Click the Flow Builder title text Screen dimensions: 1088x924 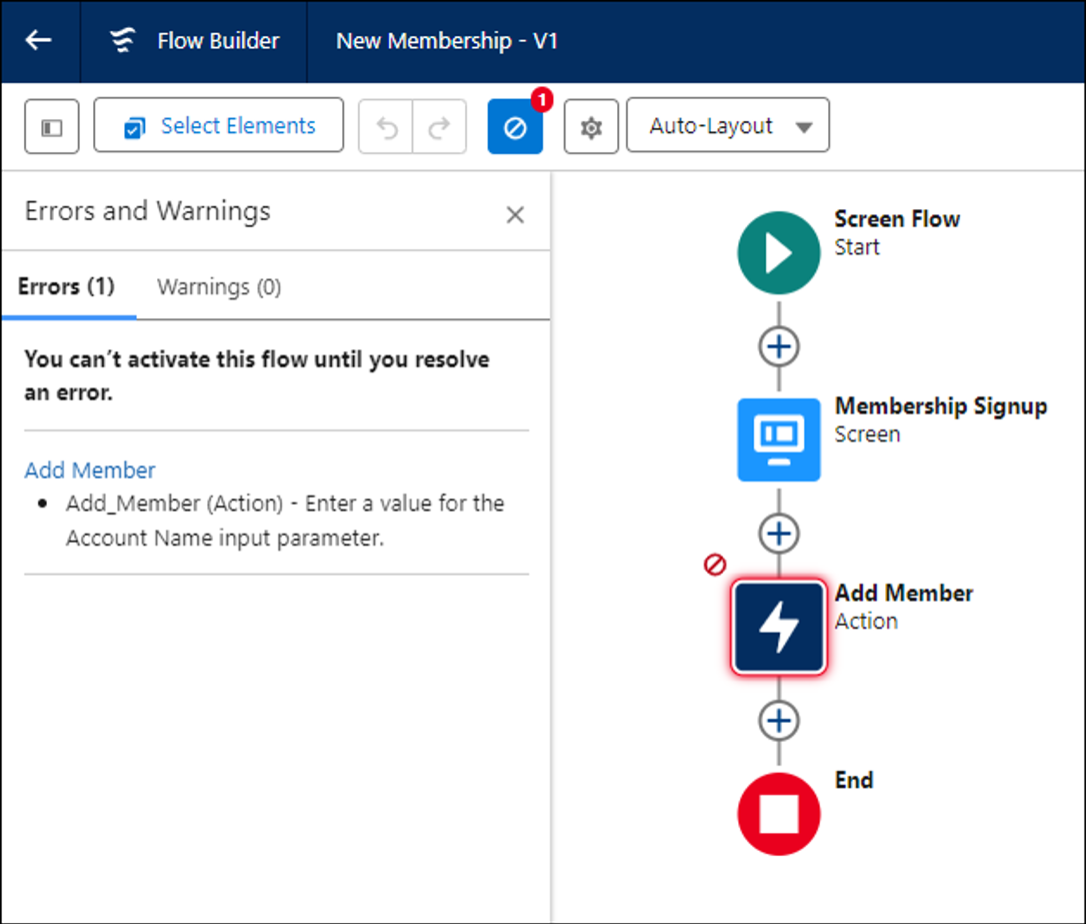[219, 41]
